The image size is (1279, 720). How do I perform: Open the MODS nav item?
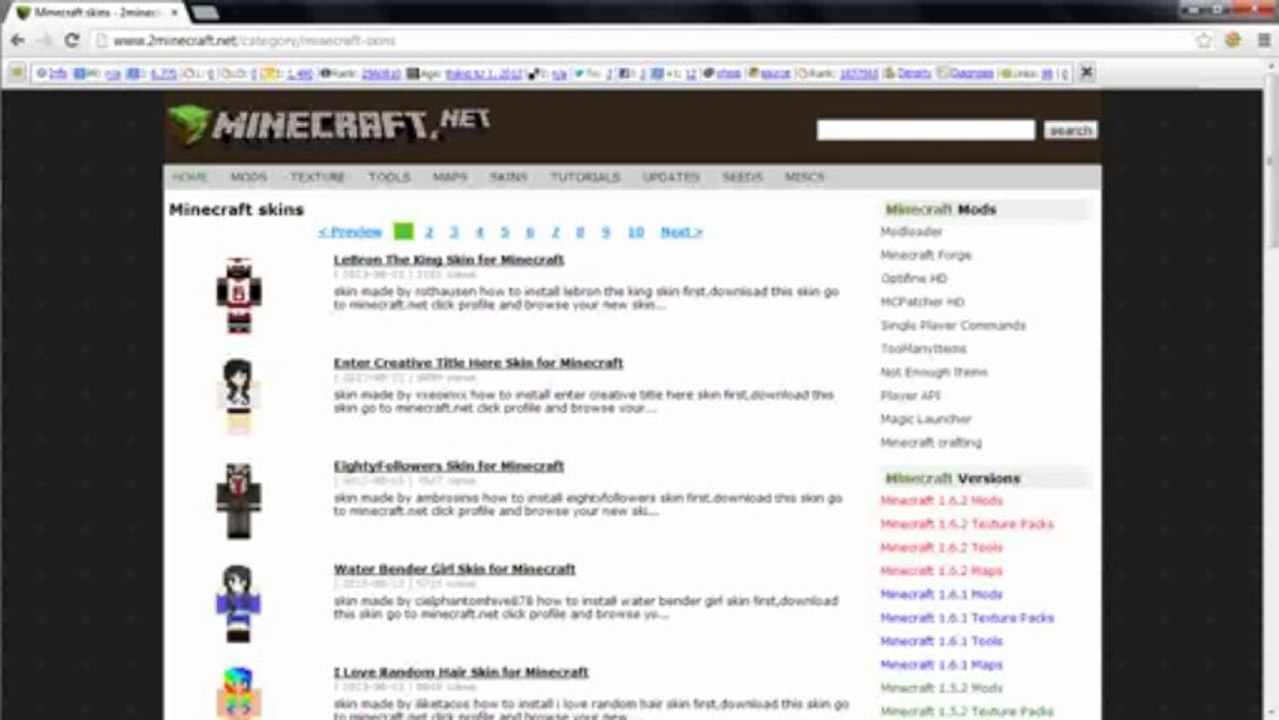coord(248,177)
